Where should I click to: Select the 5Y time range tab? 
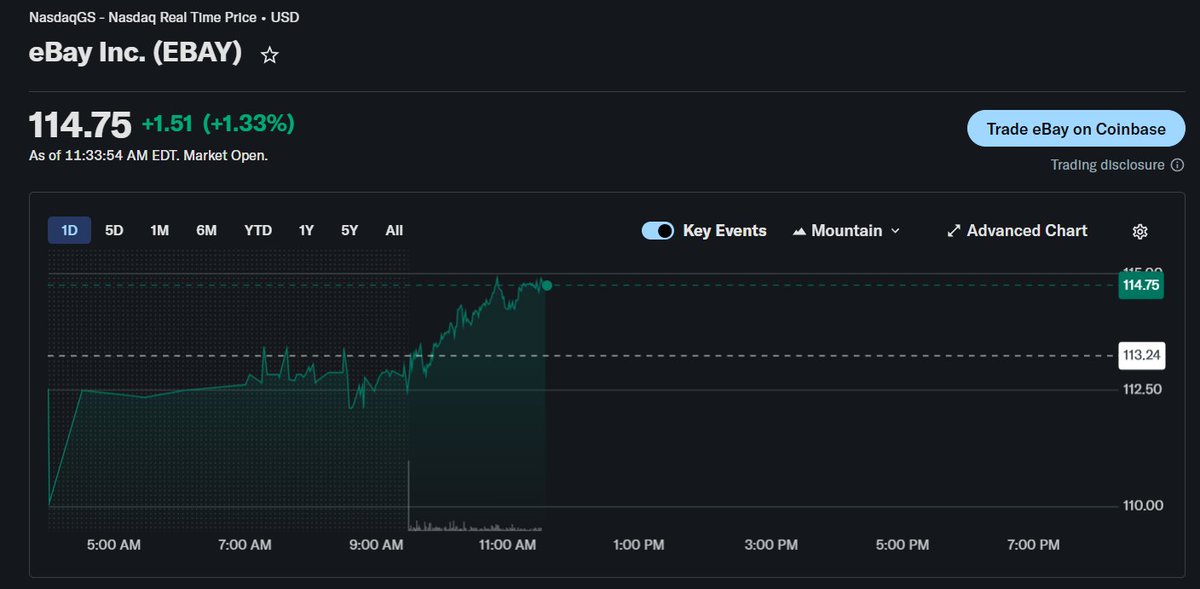tap(349, 230)
